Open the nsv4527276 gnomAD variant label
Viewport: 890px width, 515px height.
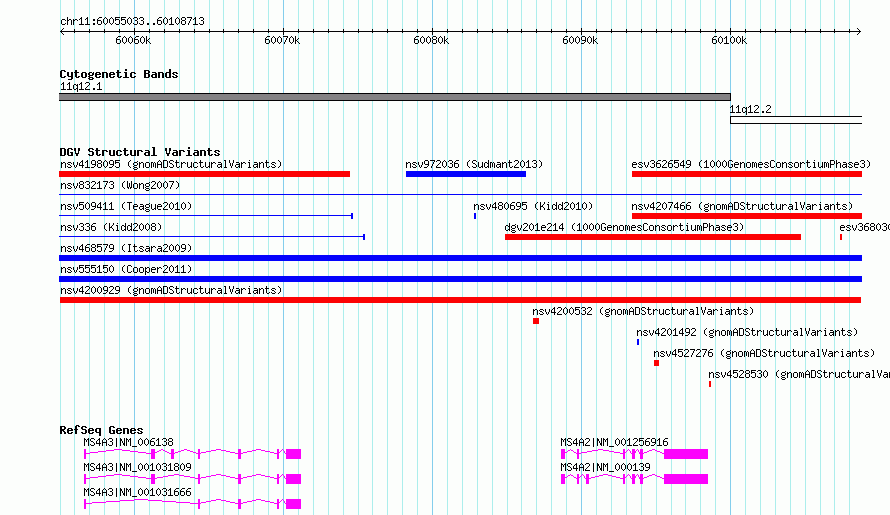point(764,353)
